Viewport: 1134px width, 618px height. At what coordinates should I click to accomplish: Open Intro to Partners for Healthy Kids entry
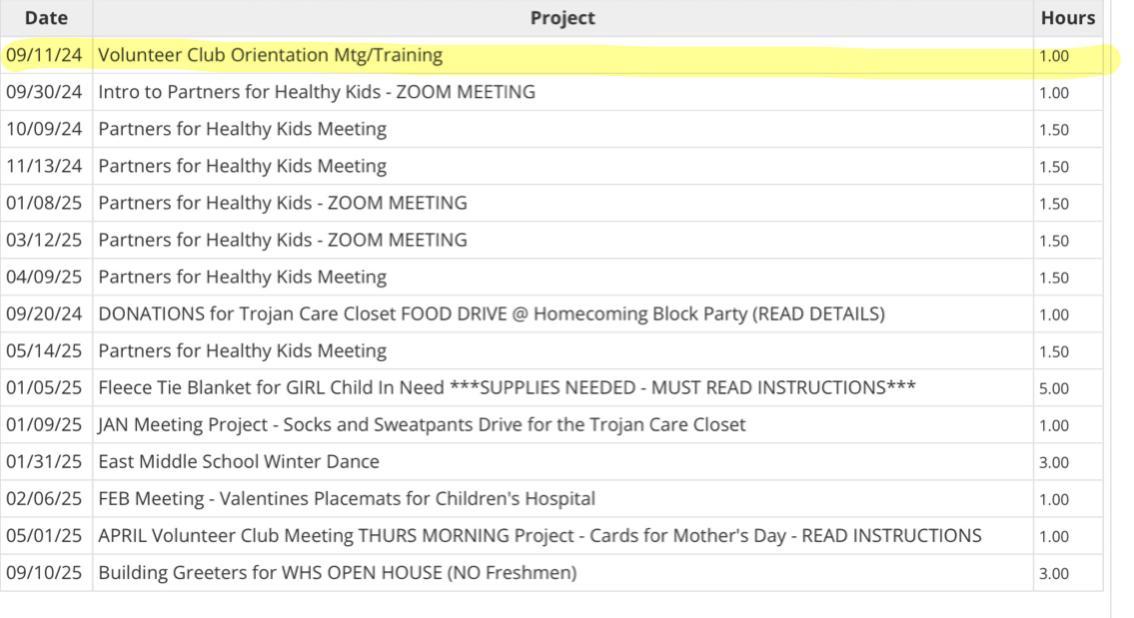[x=316, y=92]
